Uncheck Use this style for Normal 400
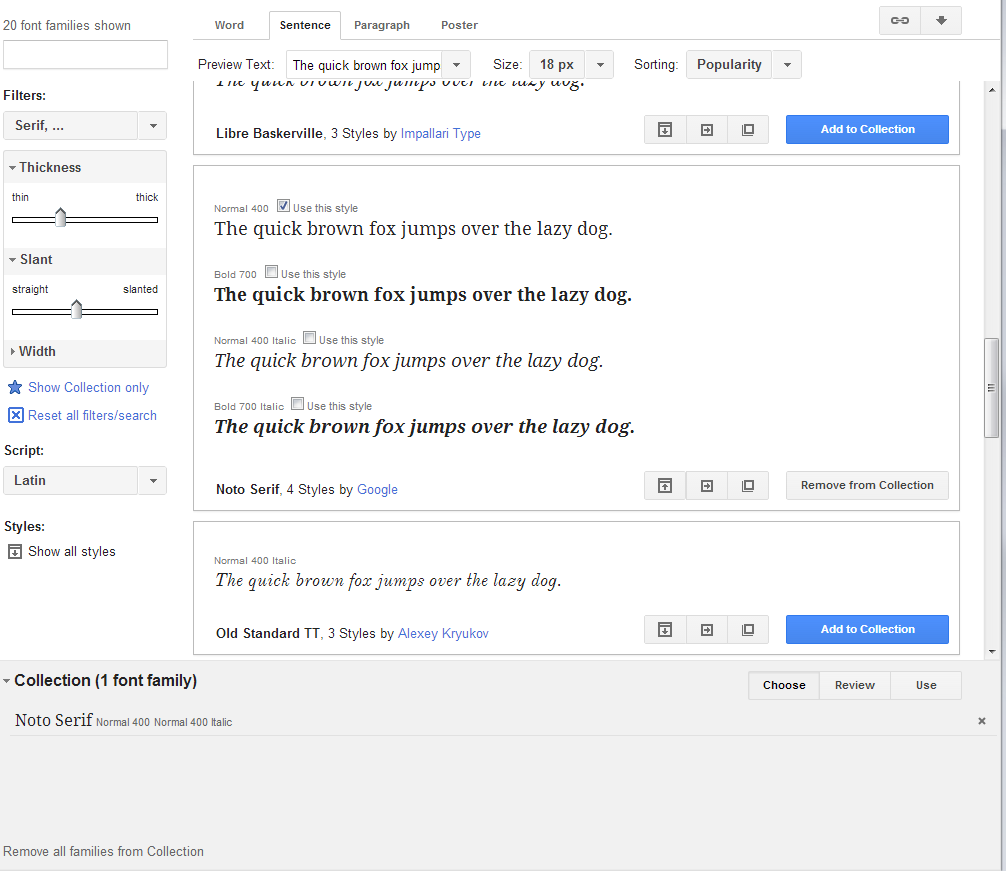The image size is (1006, 871). point(283,206)
